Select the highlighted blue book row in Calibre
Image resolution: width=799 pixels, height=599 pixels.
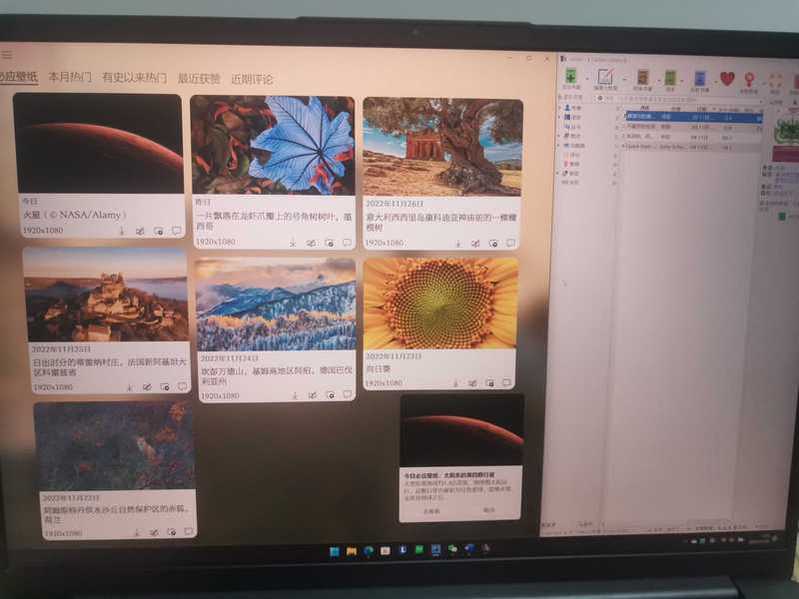[694, 117]
